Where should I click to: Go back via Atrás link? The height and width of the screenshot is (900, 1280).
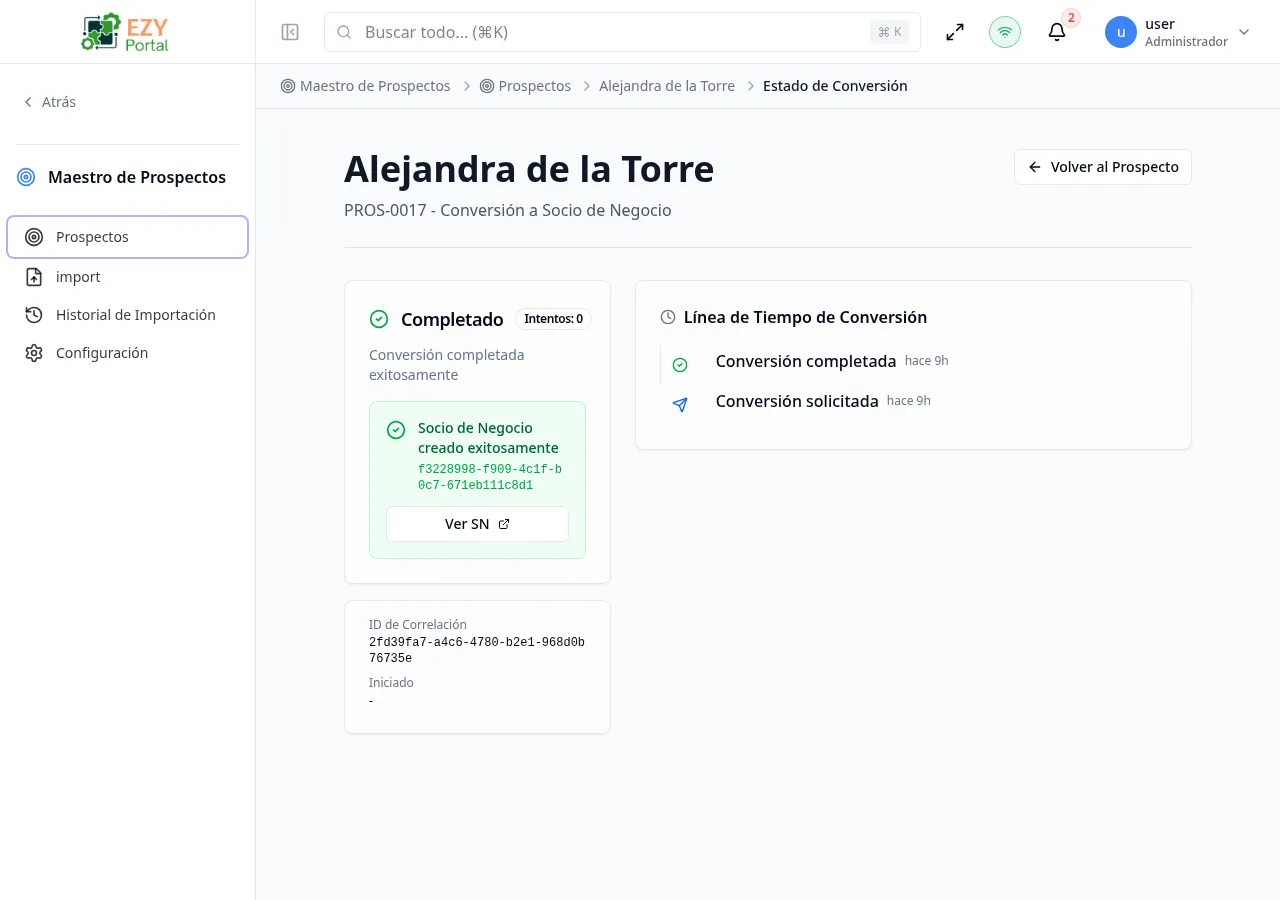pyautogui.click(x=49, y=102)
